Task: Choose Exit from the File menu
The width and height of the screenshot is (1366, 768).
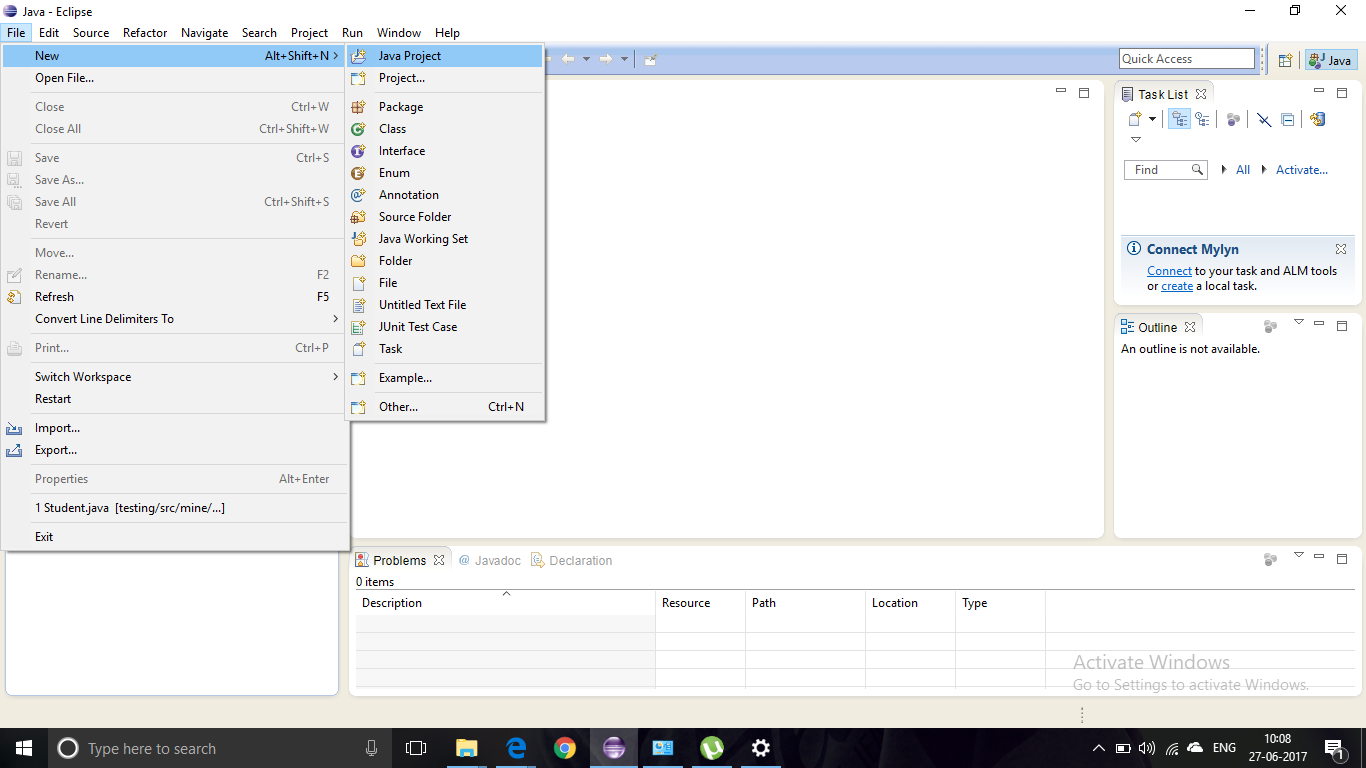Action: 174,537
